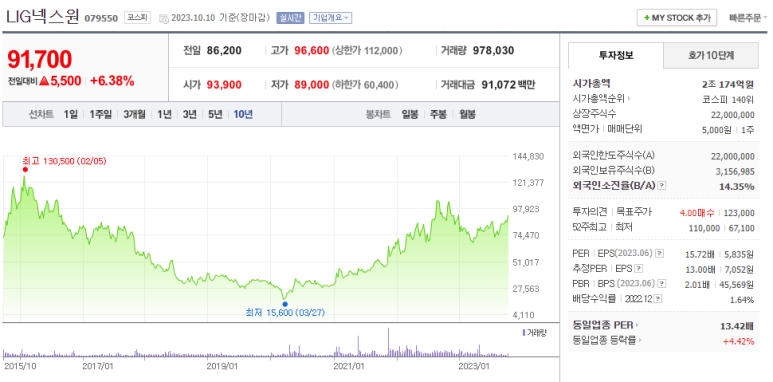Screen dimensions: 773x382
Task: Open the 기업개요 dropdown
Action: 330,18
